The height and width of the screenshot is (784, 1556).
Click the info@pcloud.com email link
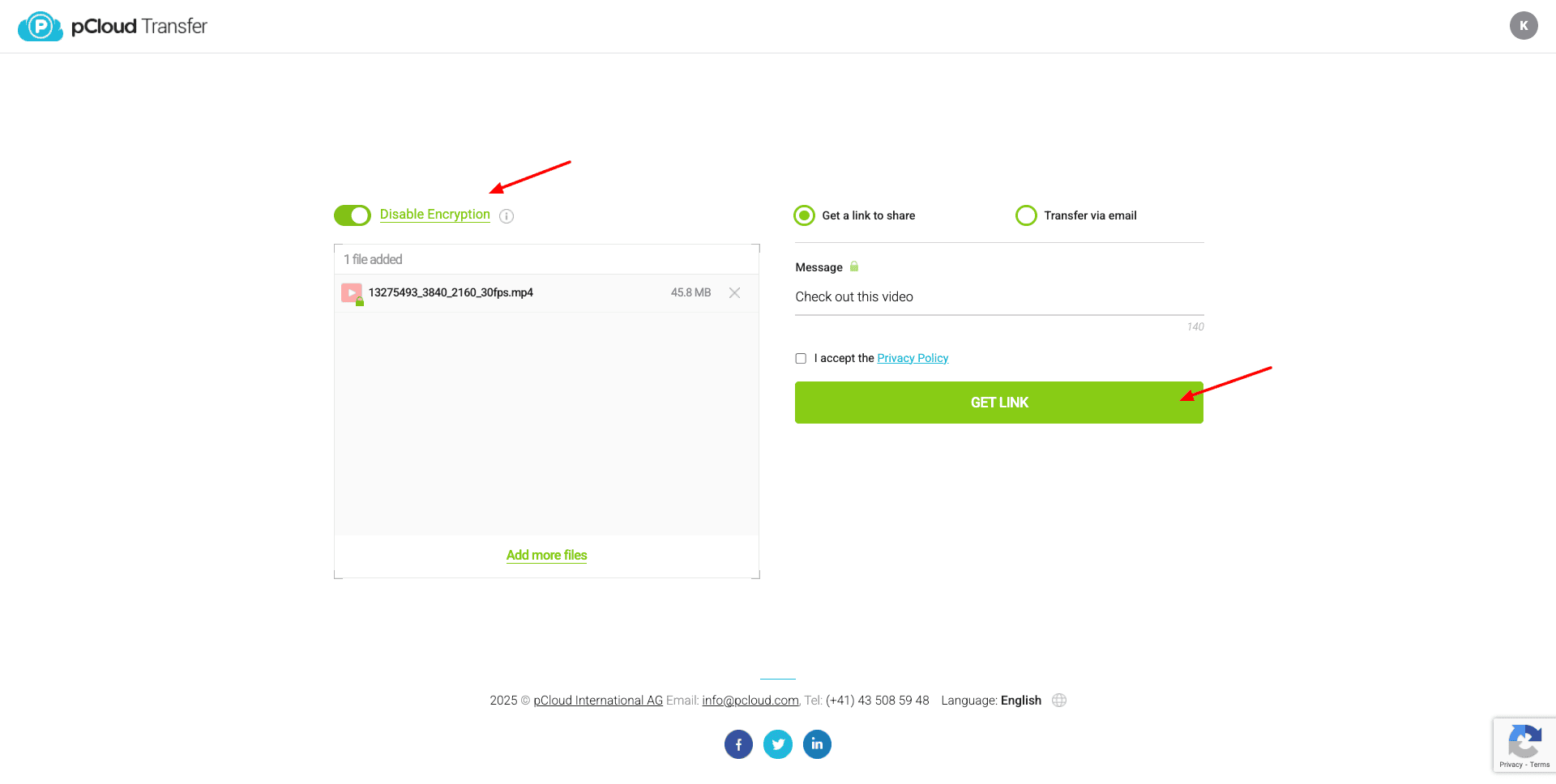point(750,701)
